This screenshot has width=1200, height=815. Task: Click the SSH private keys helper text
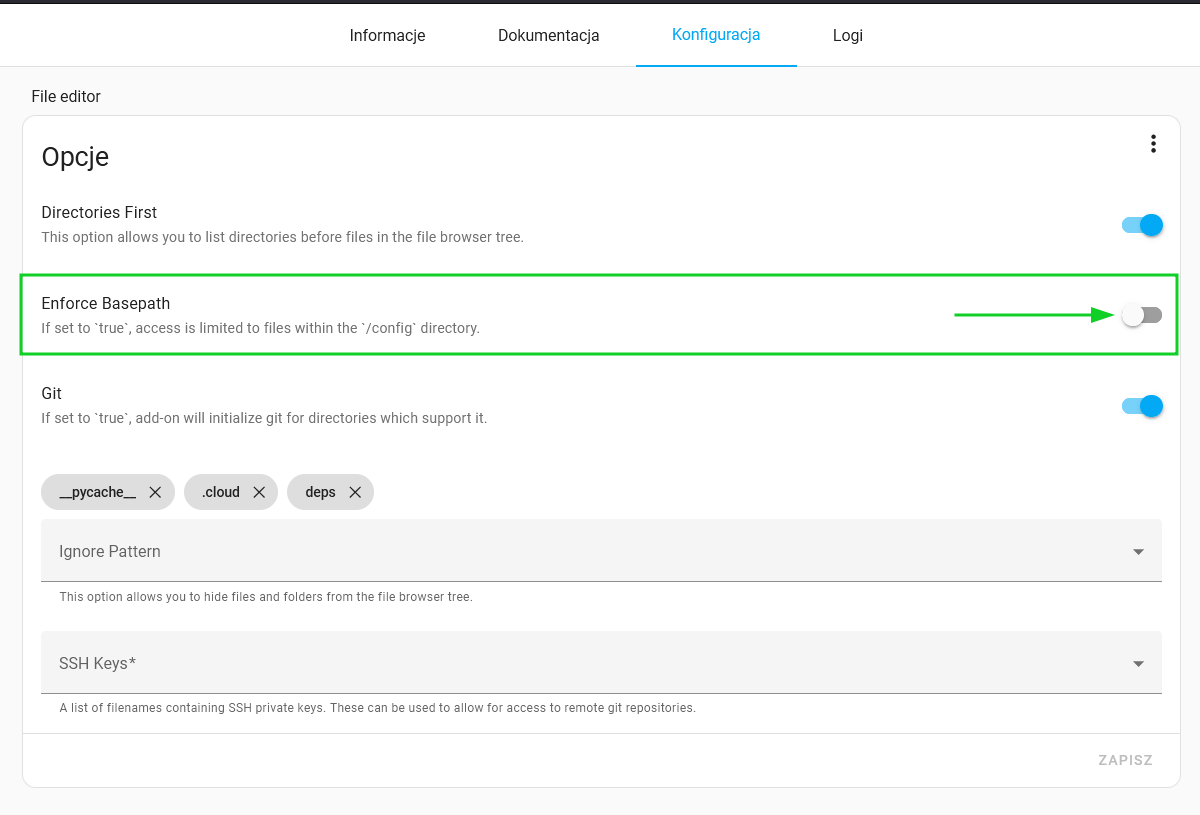pyautogui.click(x=377, y=708)
